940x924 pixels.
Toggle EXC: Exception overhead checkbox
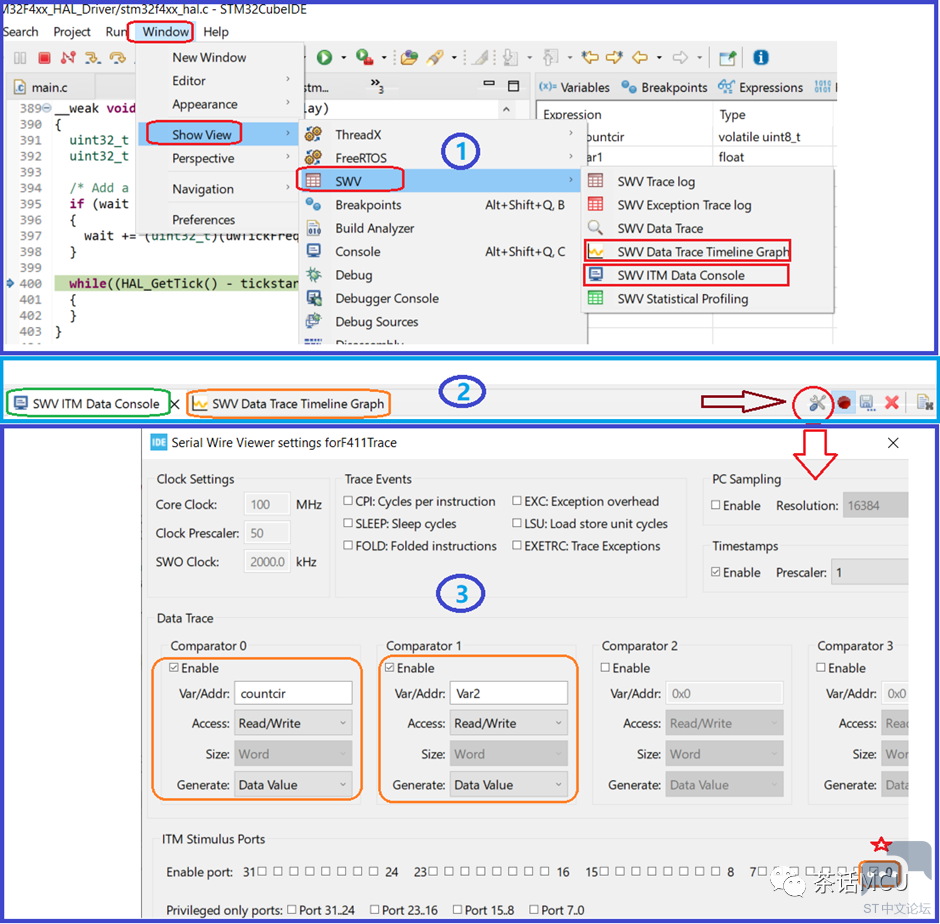[517, 501]
